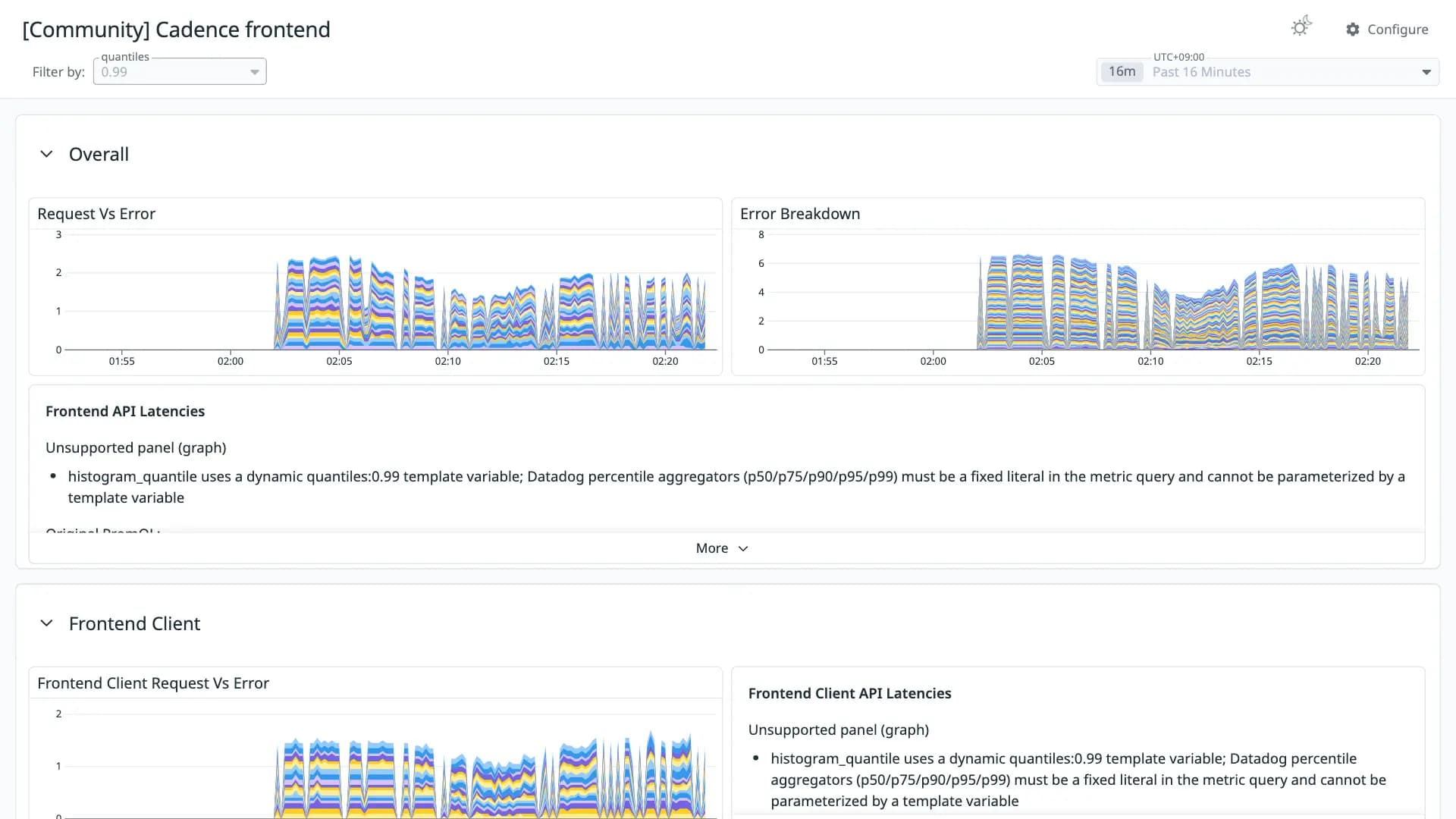Image resolution: width=1456 pixels, height=819 pixels.
Task: Collapse the Frontend Client section
Action: [x=46, y=623]
